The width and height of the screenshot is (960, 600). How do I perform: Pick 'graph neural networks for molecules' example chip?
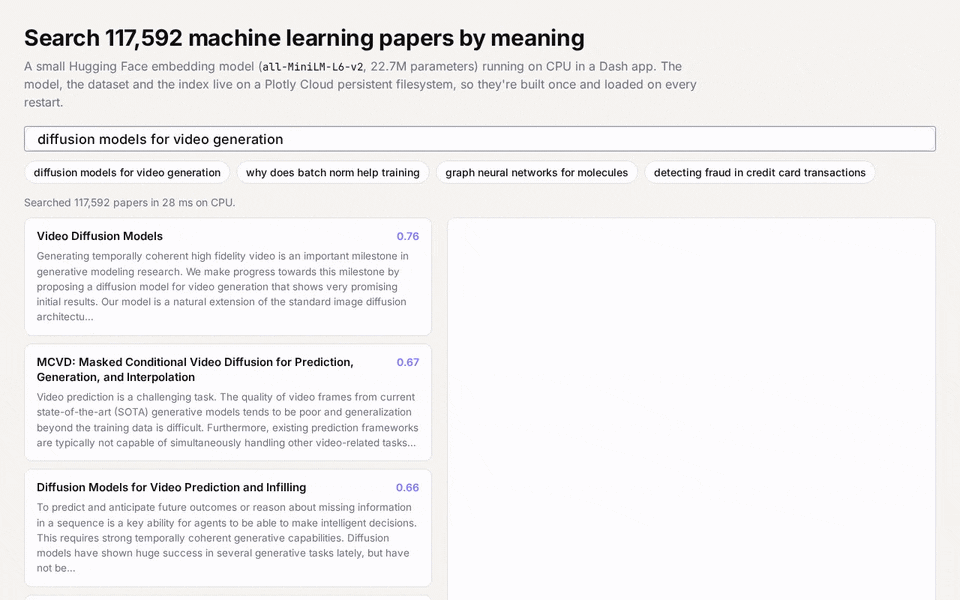tap(536, 173)
